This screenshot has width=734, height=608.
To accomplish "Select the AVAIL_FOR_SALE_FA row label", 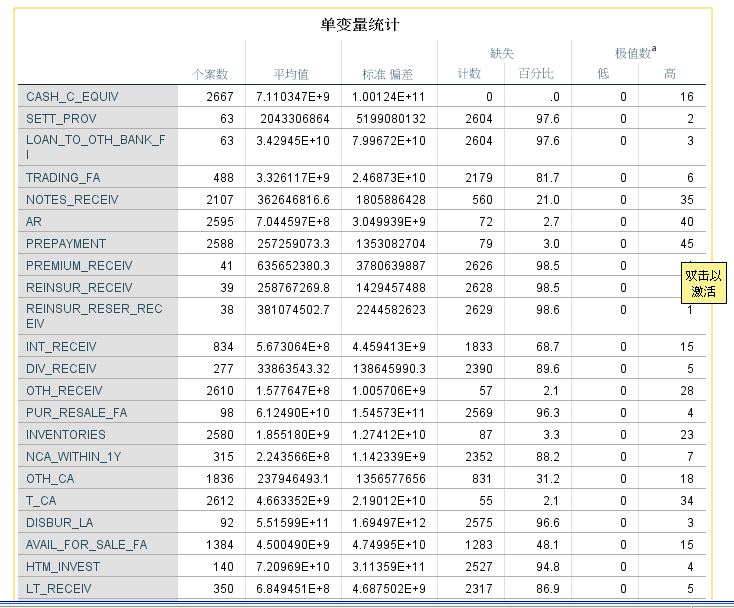I will pos(87,544).
